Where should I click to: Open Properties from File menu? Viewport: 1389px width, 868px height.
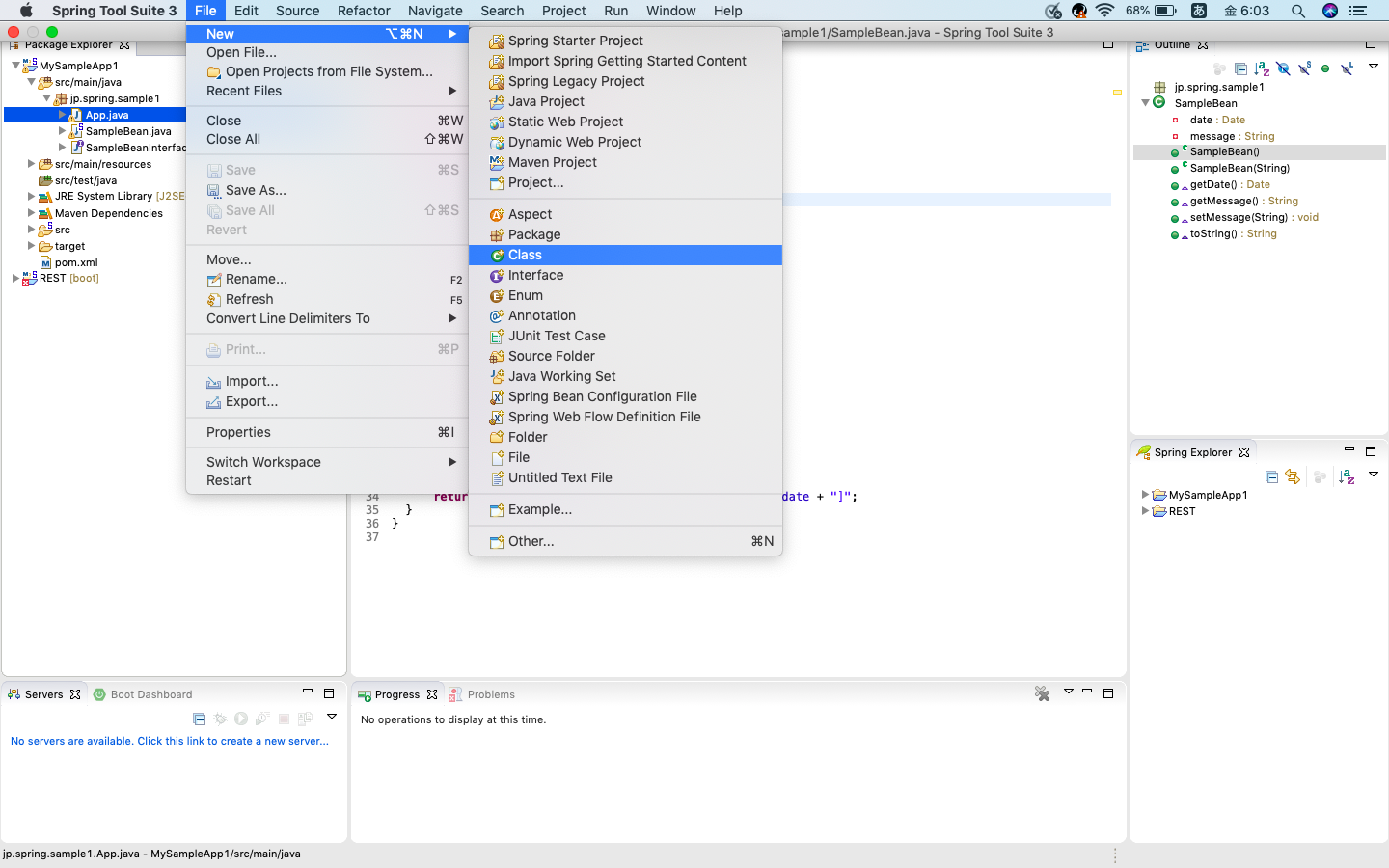[327, 432]
